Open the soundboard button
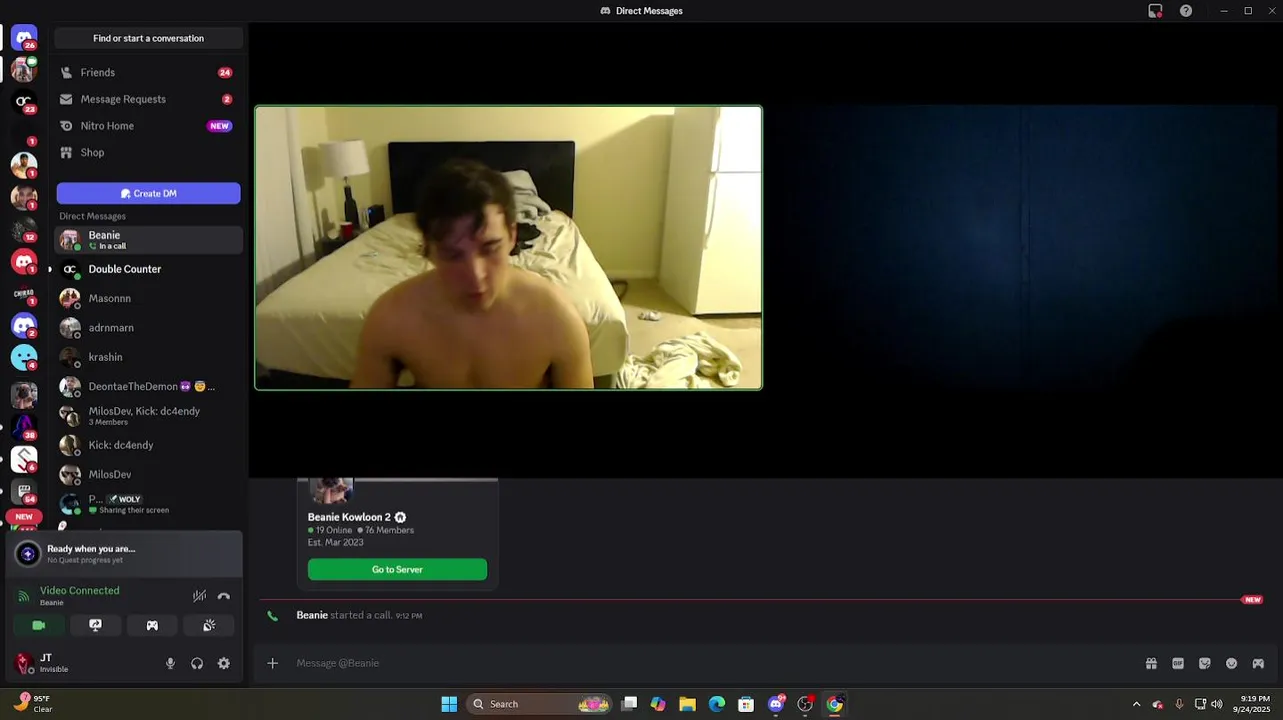Viewport: 1283px width, 720px height. [x=209, y=625]
